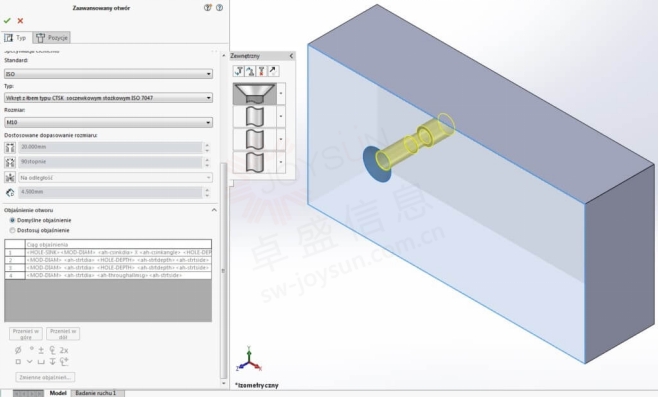The height and width of the screenshot is (398, 659).
Task: Insert the counterbore symbol
Action: pos(41,361)
